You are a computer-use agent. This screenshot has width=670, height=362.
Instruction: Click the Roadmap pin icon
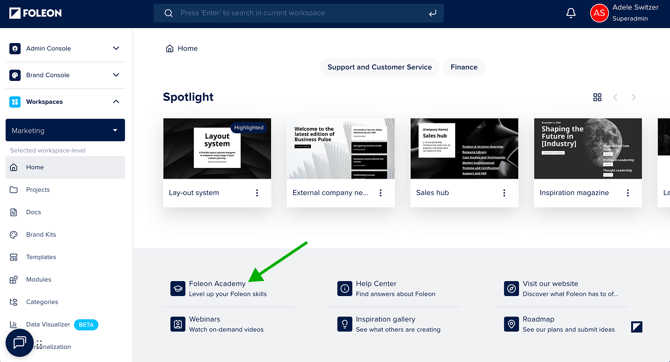coord(511,324)
